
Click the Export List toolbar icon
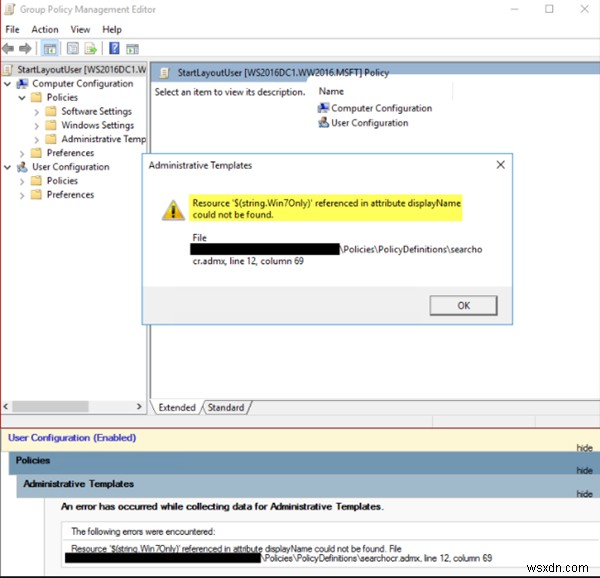(91, 49)
